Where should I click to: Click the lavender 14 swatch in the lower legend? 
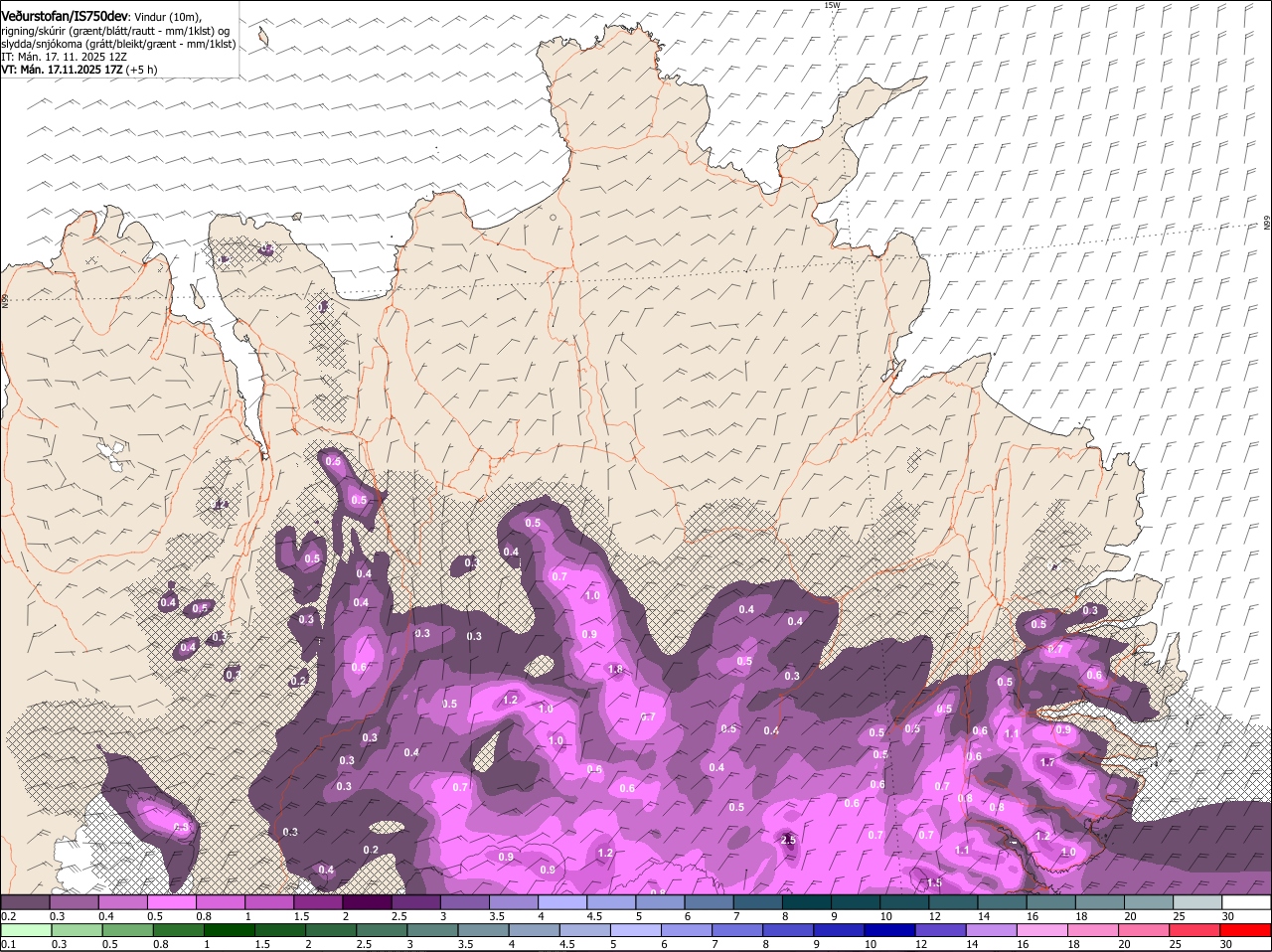click(x=991, y=930)
